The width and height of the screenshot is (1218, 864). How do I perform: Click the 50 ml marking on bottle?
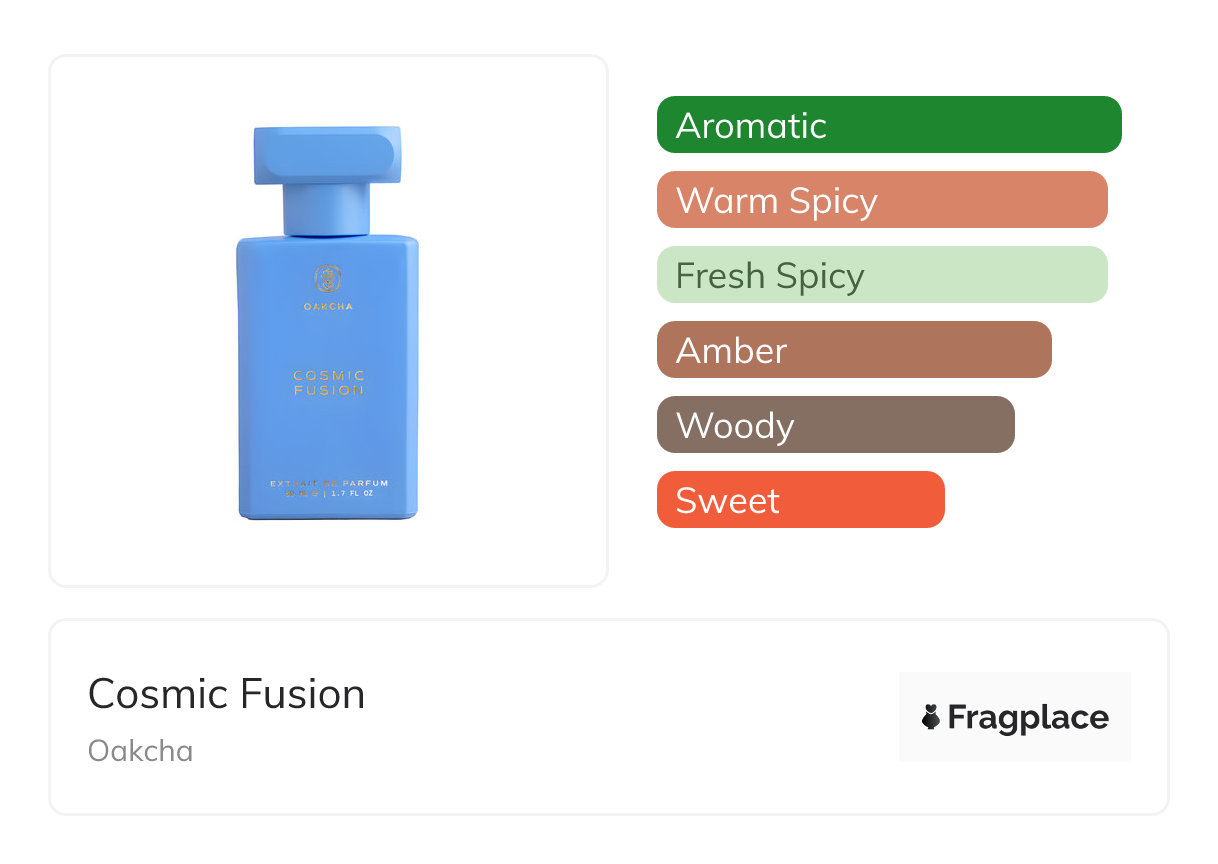301,494
